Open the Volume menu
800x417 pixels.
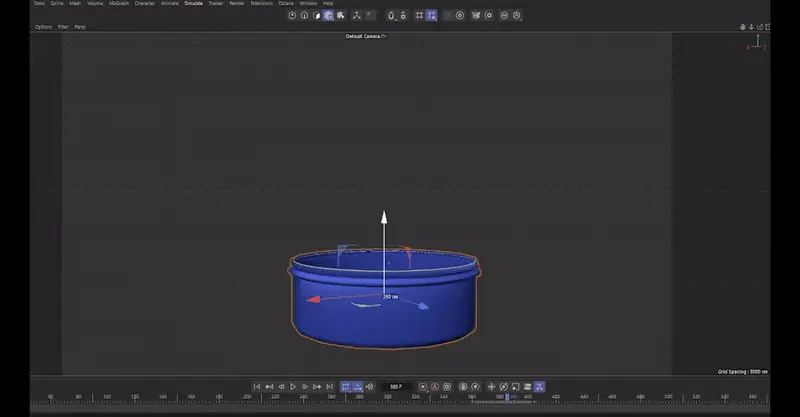point(95,3)
